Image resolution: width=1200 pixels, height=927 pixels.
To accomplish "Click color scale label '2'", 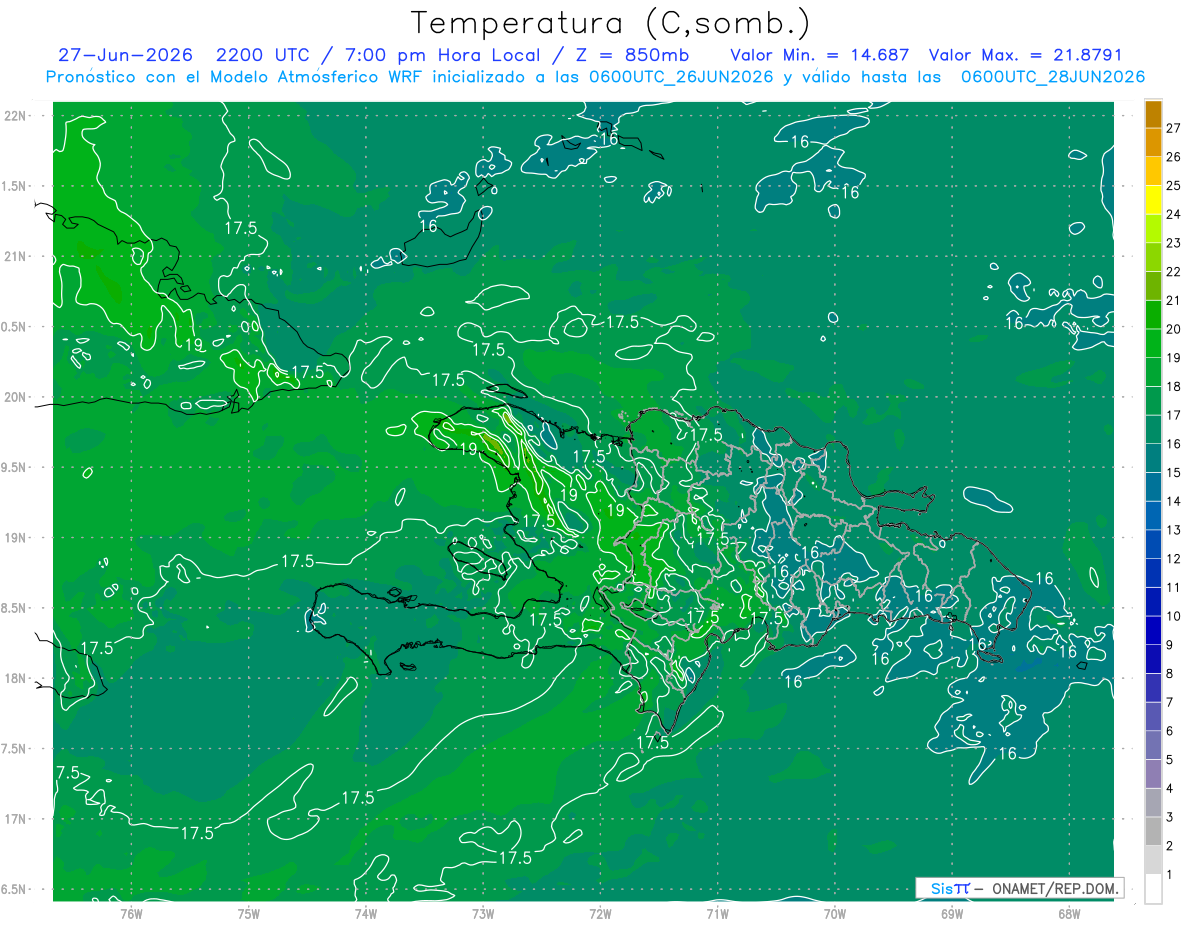I will 1170,846.
